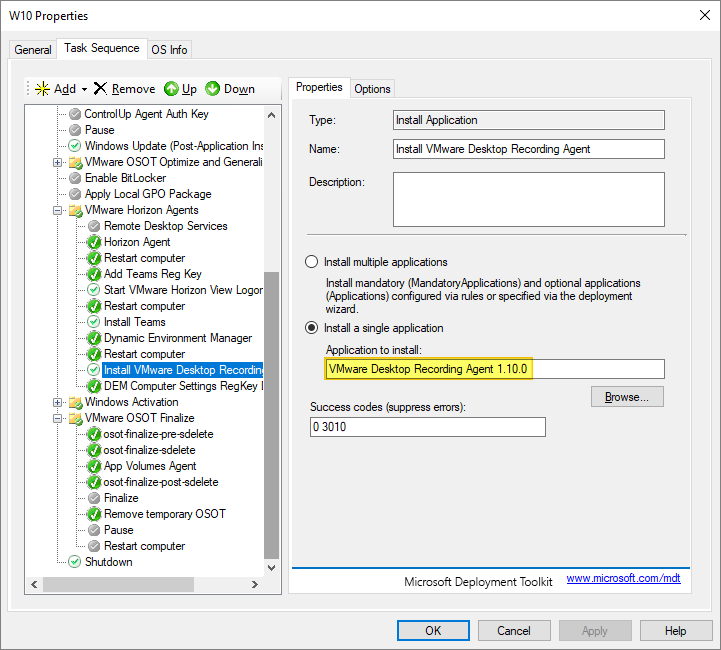Collapse the VMware Horizon Agents group
The image size is (721, 650).
pyautogui.click(x=58, y=210)
